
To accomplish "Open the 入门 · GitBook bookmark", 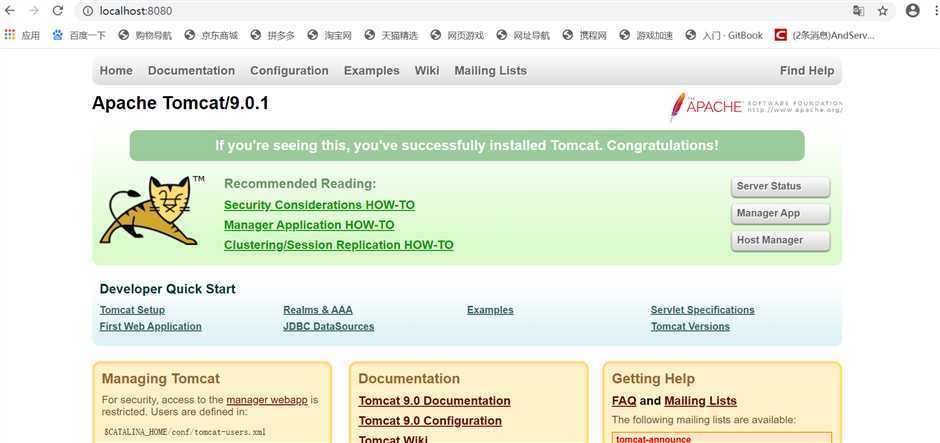I will [724, 35].
